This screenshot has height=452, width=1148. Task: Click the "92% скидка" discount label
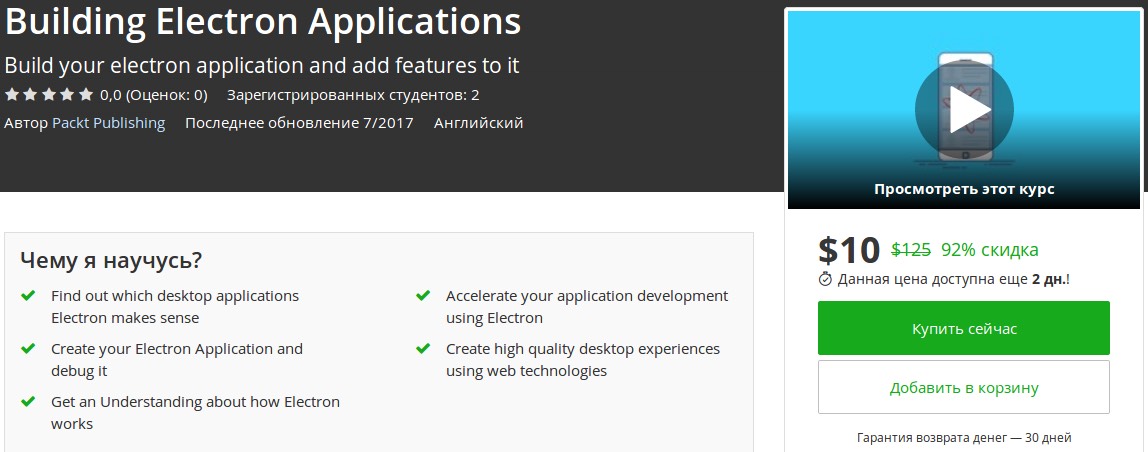tap(989, 250)
